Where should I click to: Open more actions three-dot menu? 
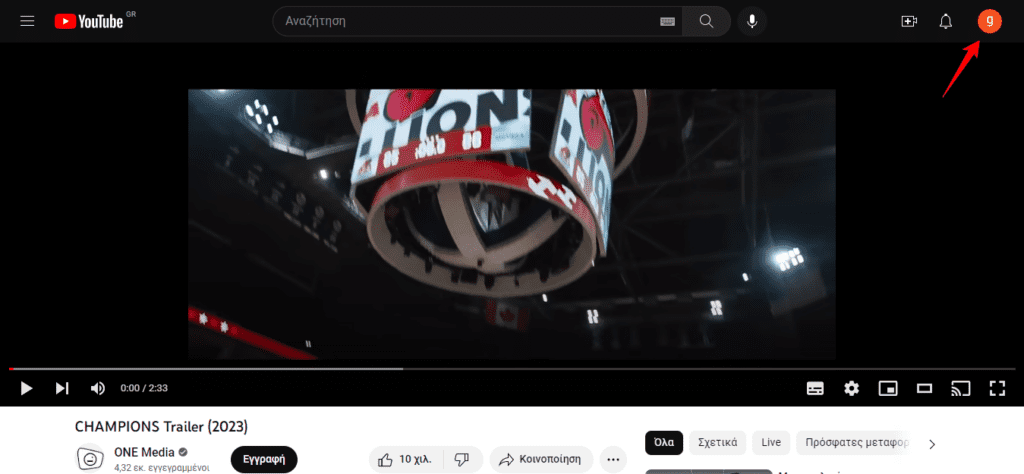pyautogui.click(x=613, y=459)
